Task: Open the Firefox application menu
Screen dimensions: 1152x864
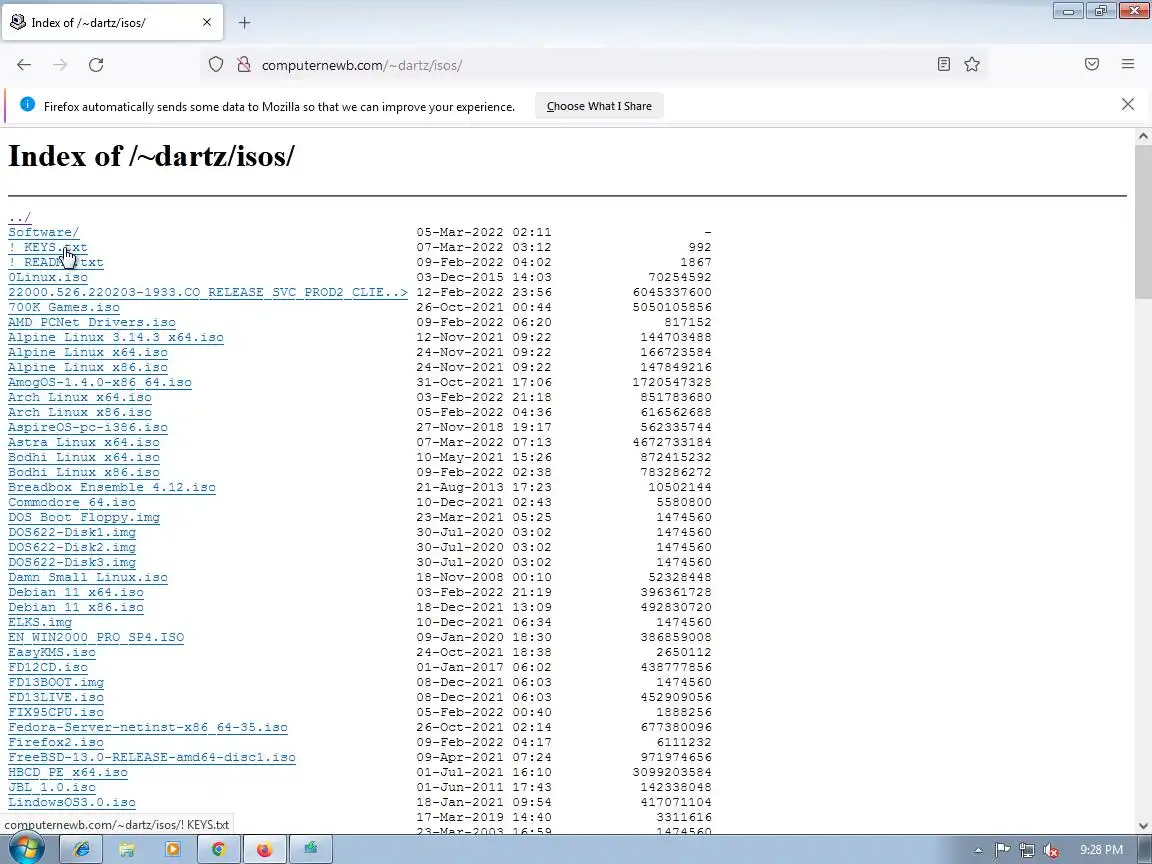Action: tap(1128, 65)
